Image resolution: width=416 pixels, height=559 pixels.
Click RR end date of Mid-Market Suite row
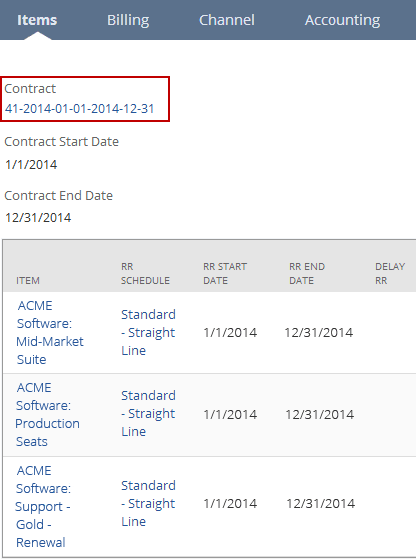(319, 333)
